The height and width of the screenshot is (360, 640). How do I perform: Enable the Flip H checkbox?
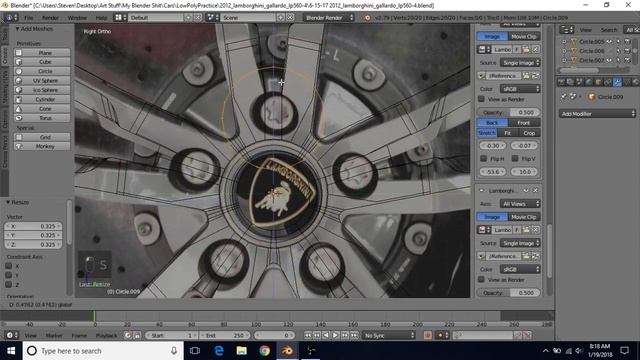point(483,158)
